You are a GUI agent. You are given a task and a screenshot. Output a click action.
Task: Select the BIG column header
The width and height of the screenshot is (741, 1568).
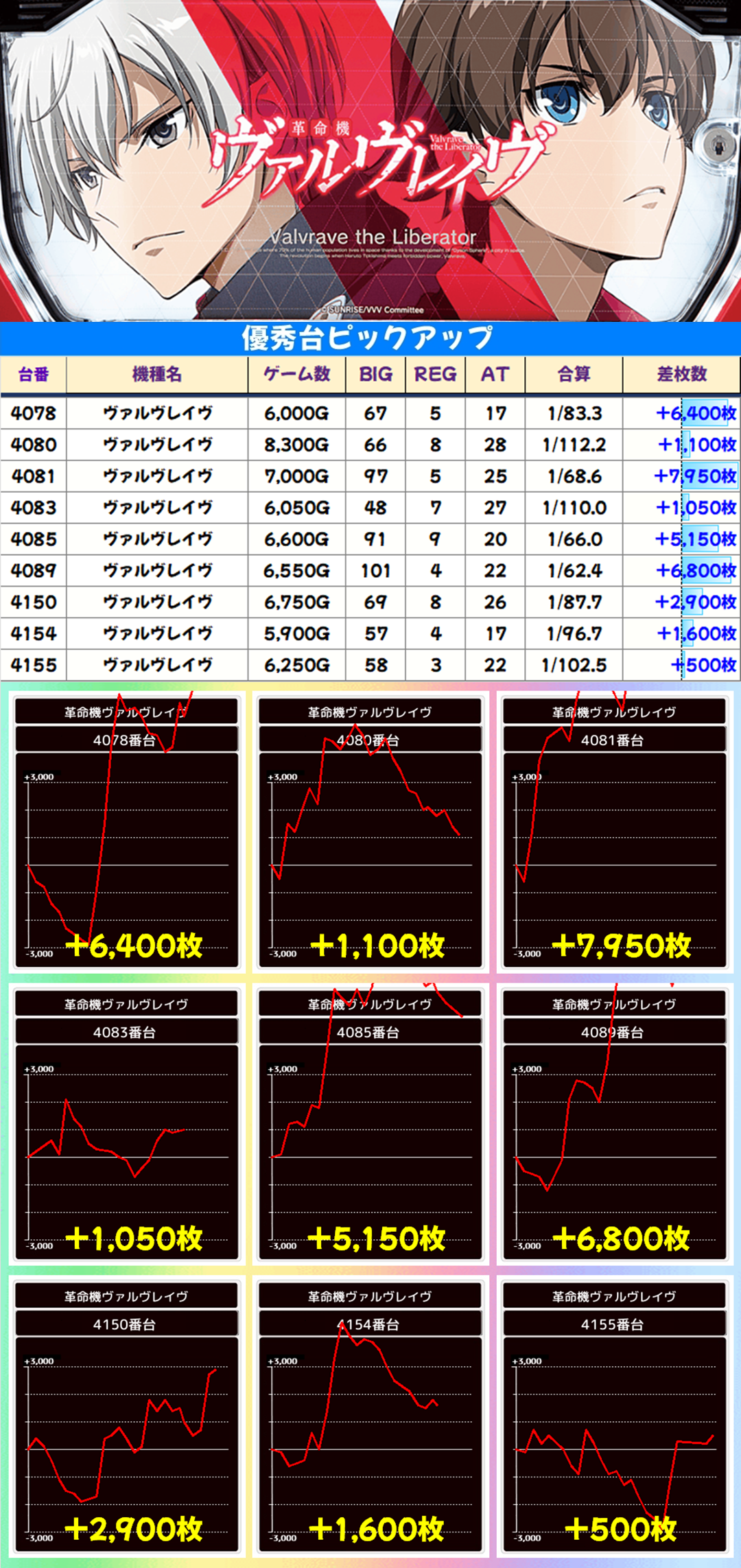pos(375,375)
